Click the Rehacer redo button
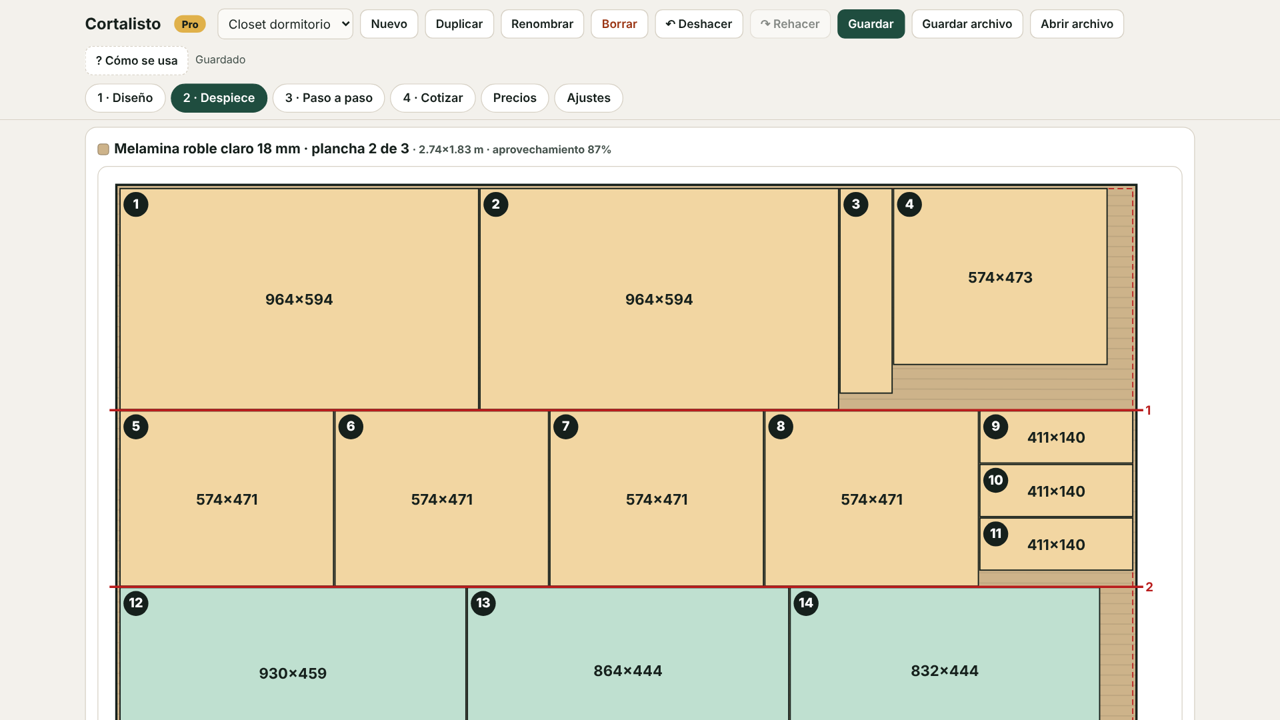This screenshot has width=1280, height=720. [x=790, y=24]
